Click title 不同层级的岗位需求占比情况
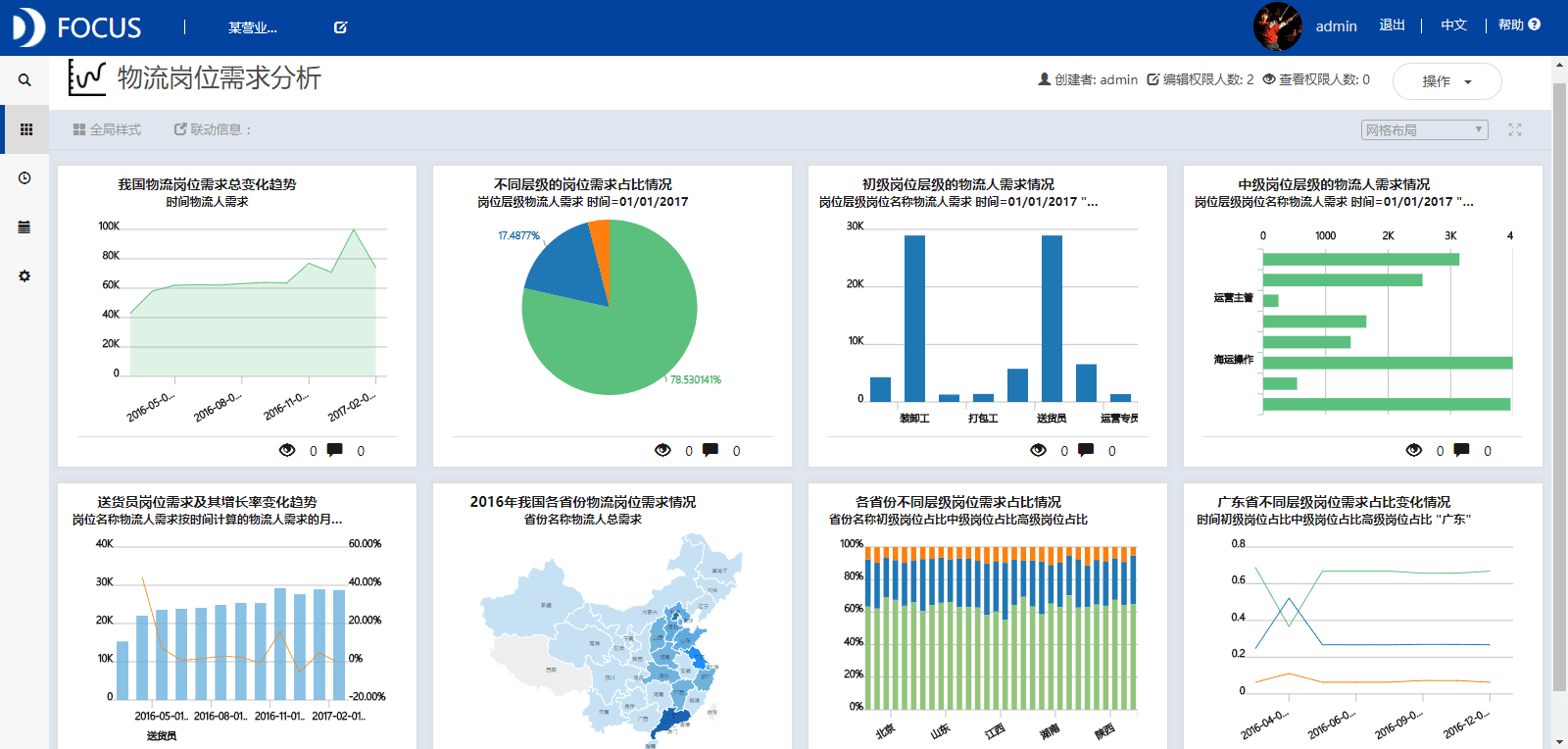 pos(583,184)
